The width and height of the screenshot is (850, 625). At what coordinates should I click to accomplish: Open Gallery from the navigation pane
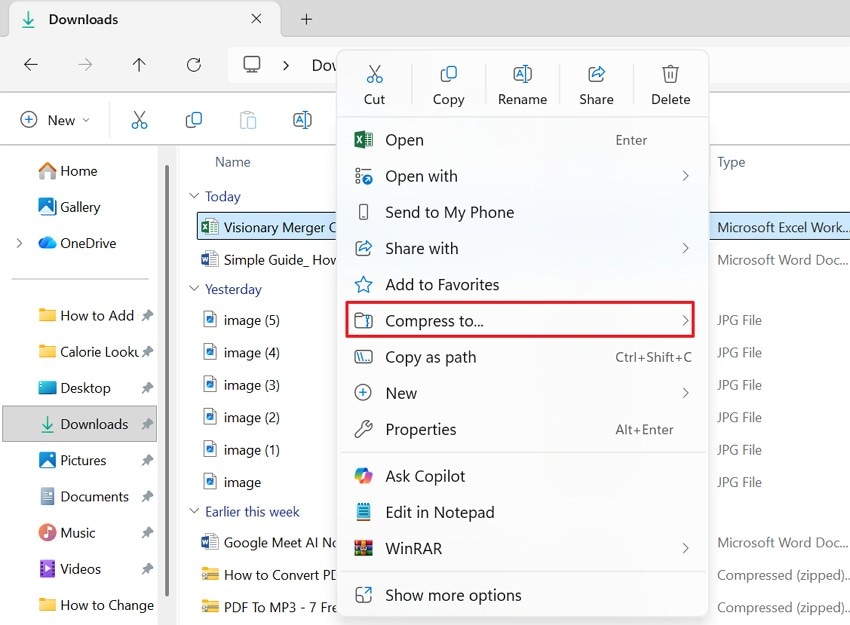[75, 207]
